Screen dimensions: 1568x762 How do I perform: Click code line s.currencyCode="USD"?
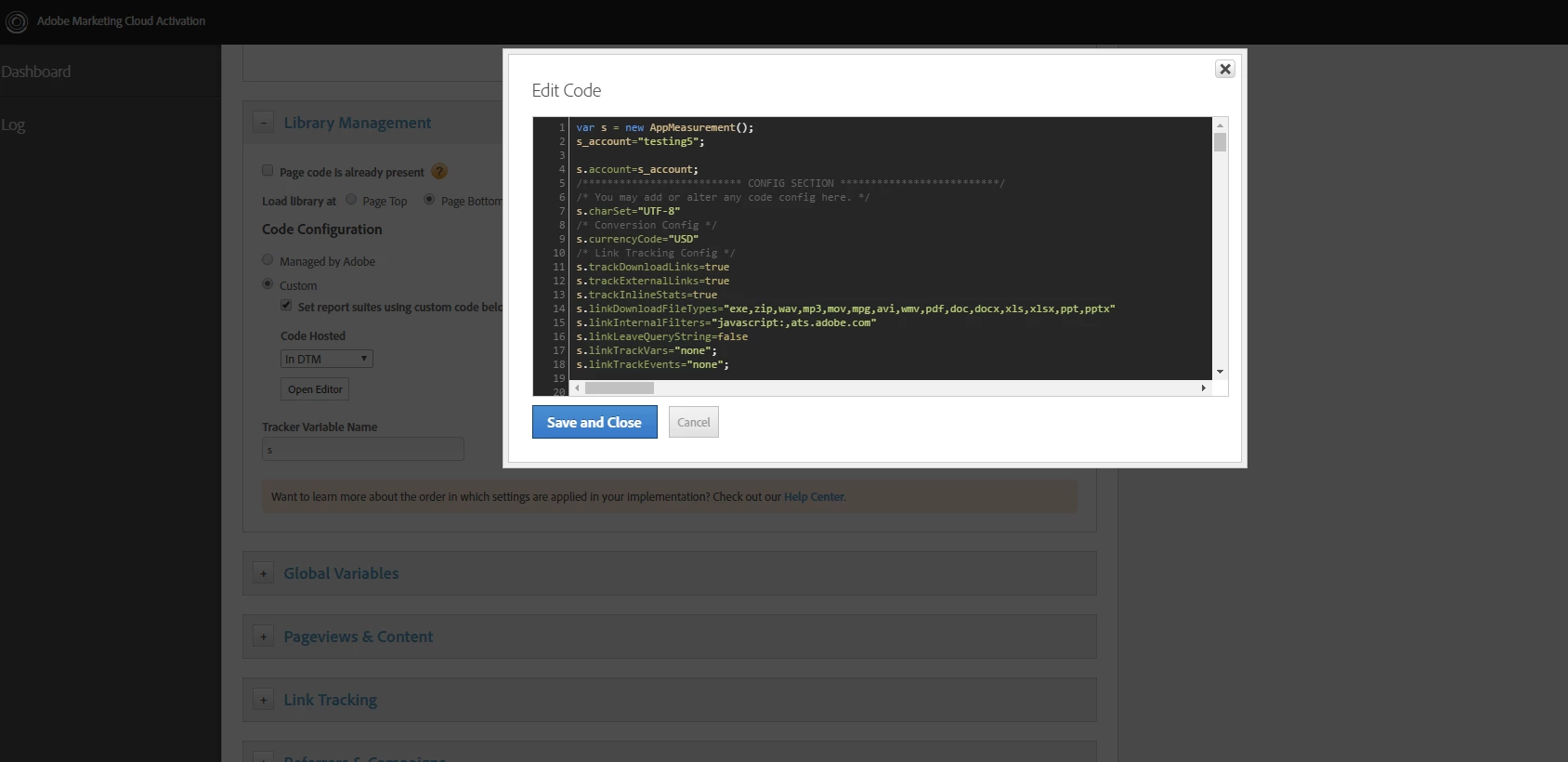click(x=637, y=239)
